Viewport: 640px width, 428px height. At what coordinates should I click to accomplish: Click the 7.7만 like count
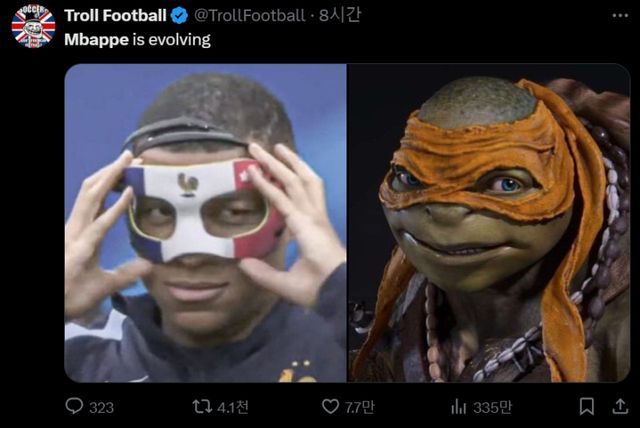360,407
